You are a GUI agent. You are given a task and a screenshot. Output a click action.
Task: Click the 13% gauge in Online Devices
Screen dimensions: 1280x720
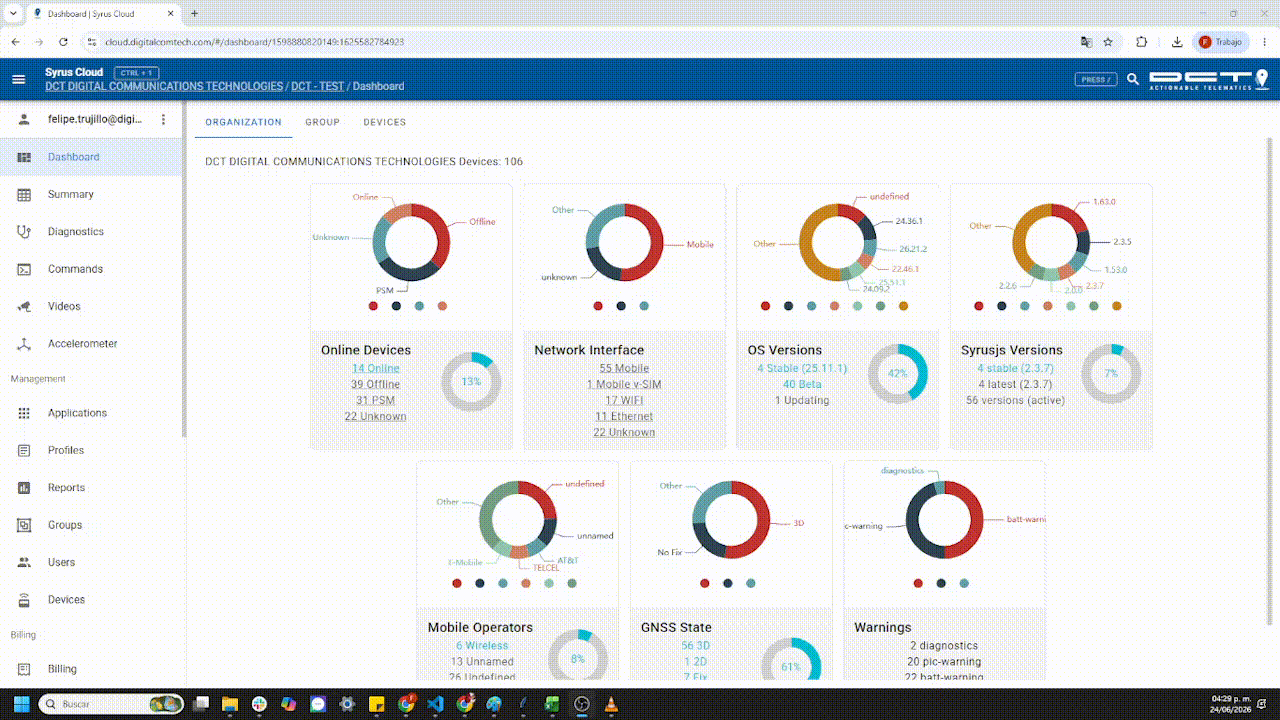pos(471,381)
